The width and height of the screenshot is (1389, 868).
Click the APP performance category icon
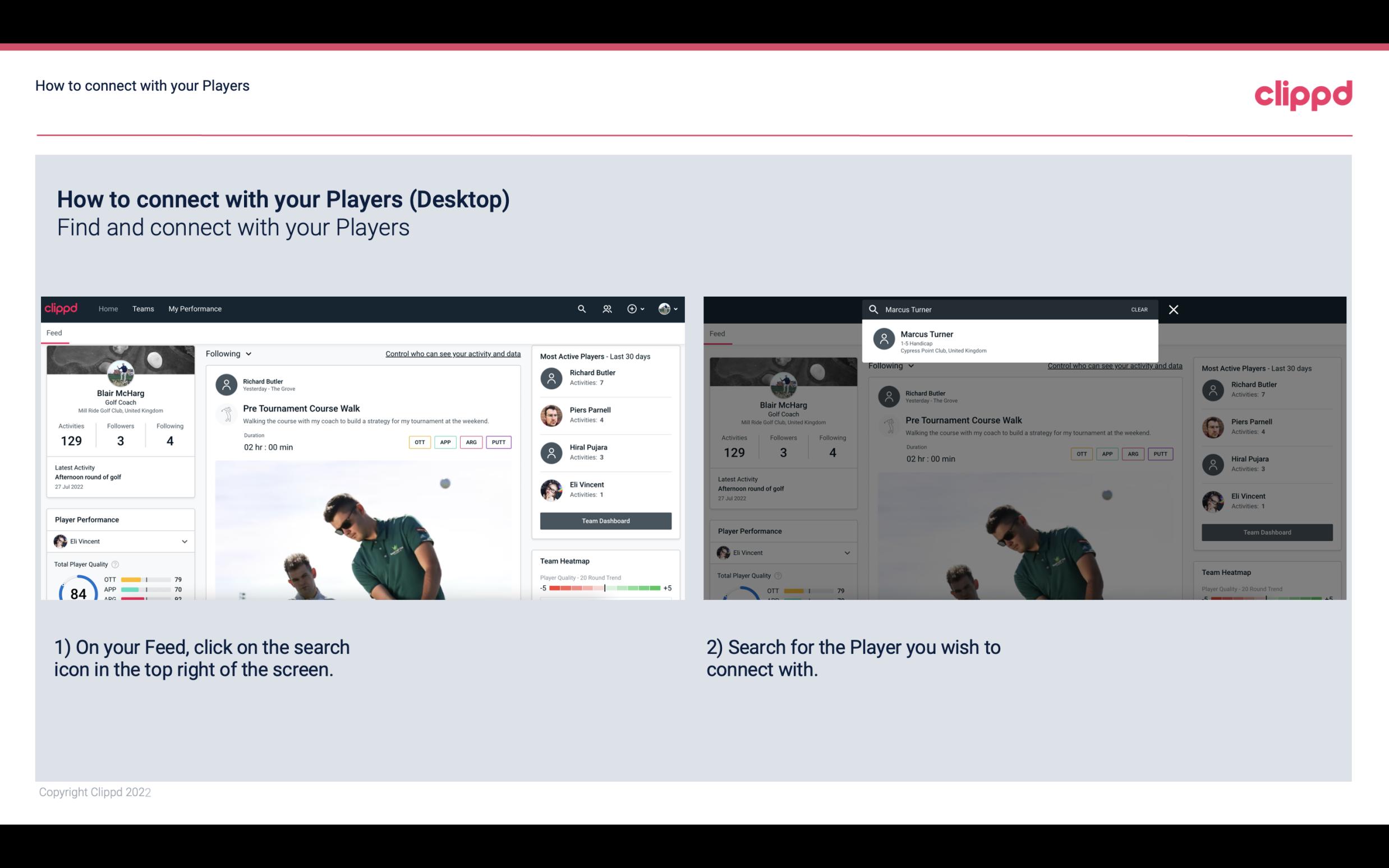point(444,442)
